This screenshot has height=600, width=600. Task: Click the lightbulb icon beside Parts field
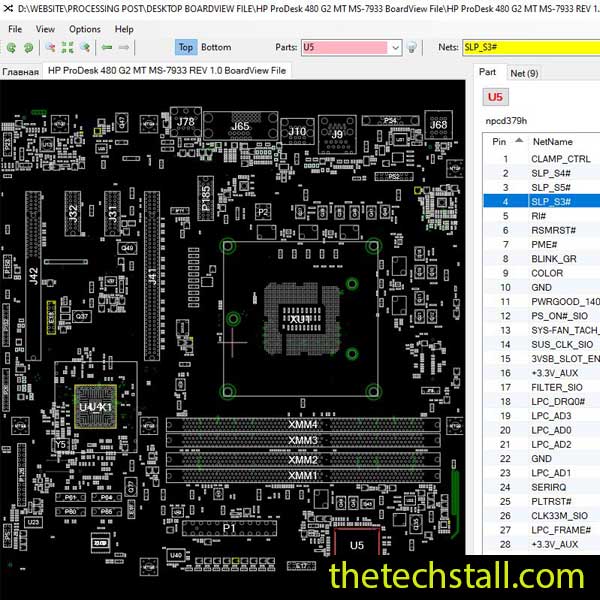412,47
